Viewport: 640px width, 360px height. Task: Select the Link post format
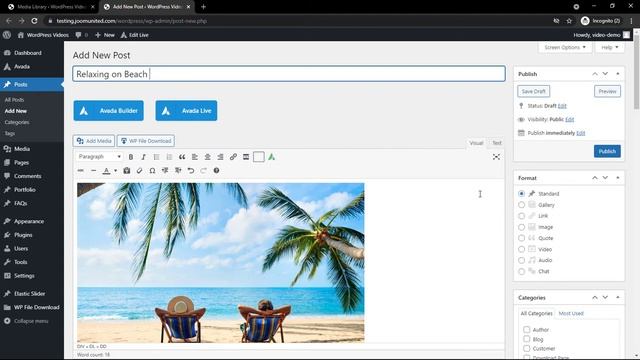click(521, 216)
